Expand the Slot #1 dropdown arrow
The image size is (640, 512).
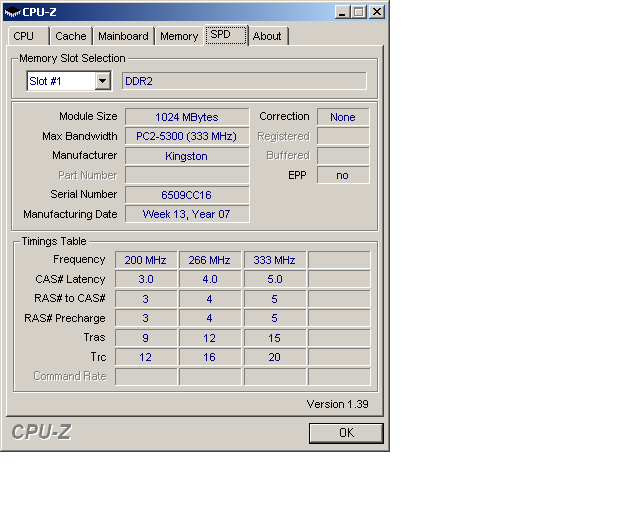102,81
